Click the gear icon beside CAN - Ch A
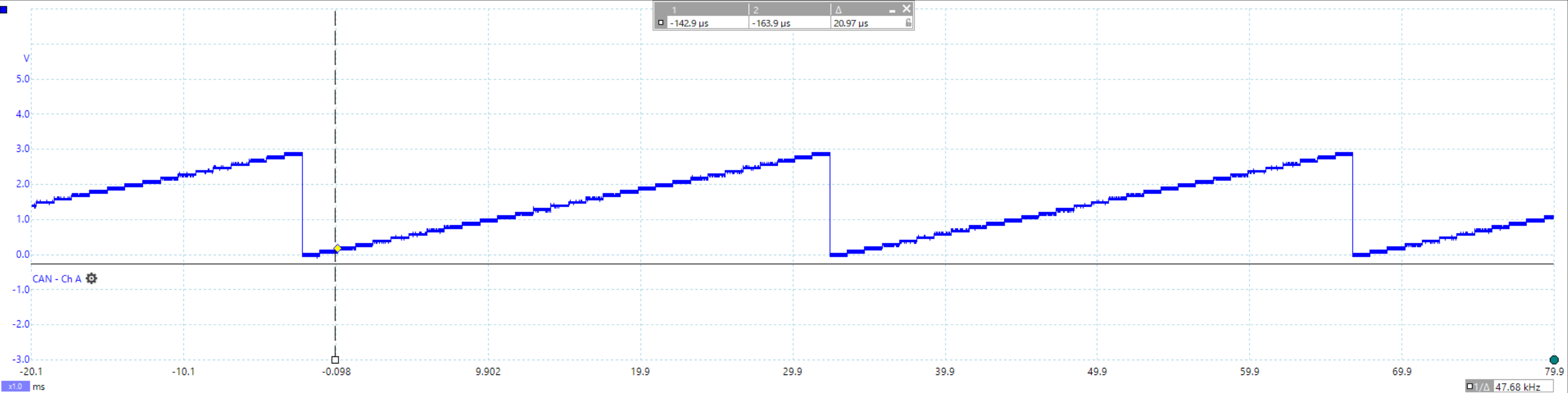The height and width of the screenshot is (393, 1568). [91, 278]
